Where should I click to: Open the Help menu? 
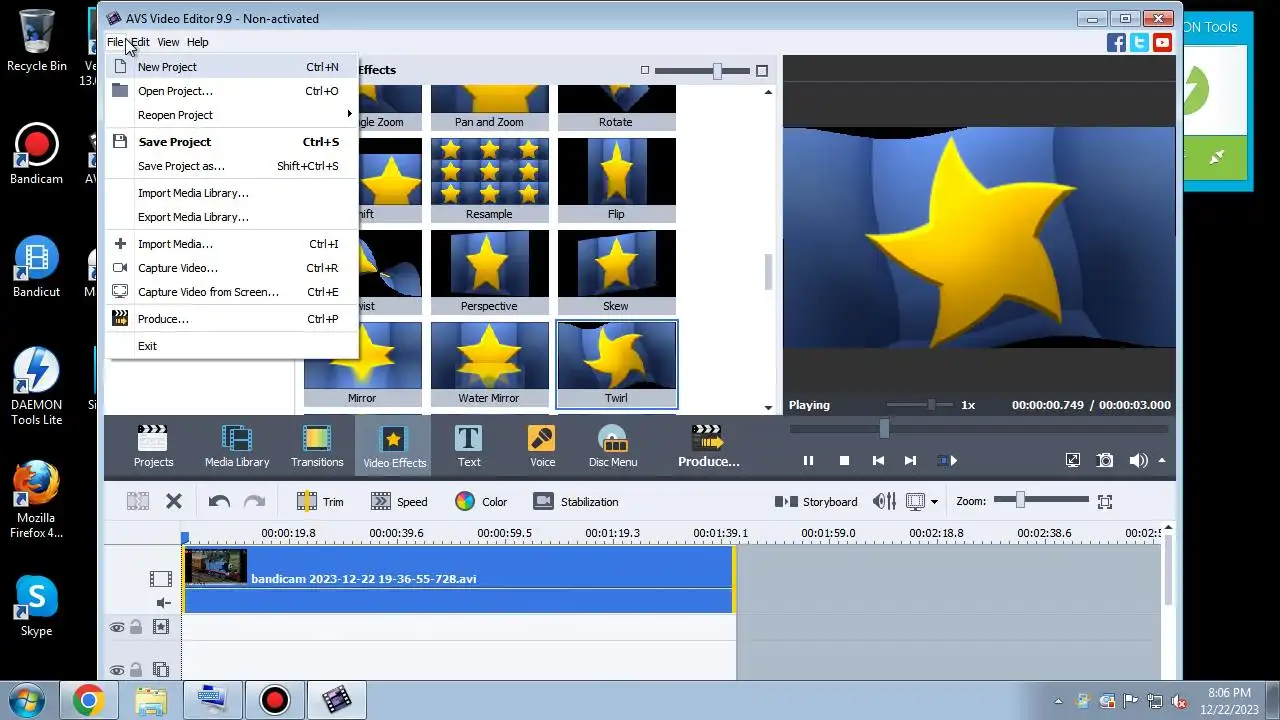click(x=197, y=42)
